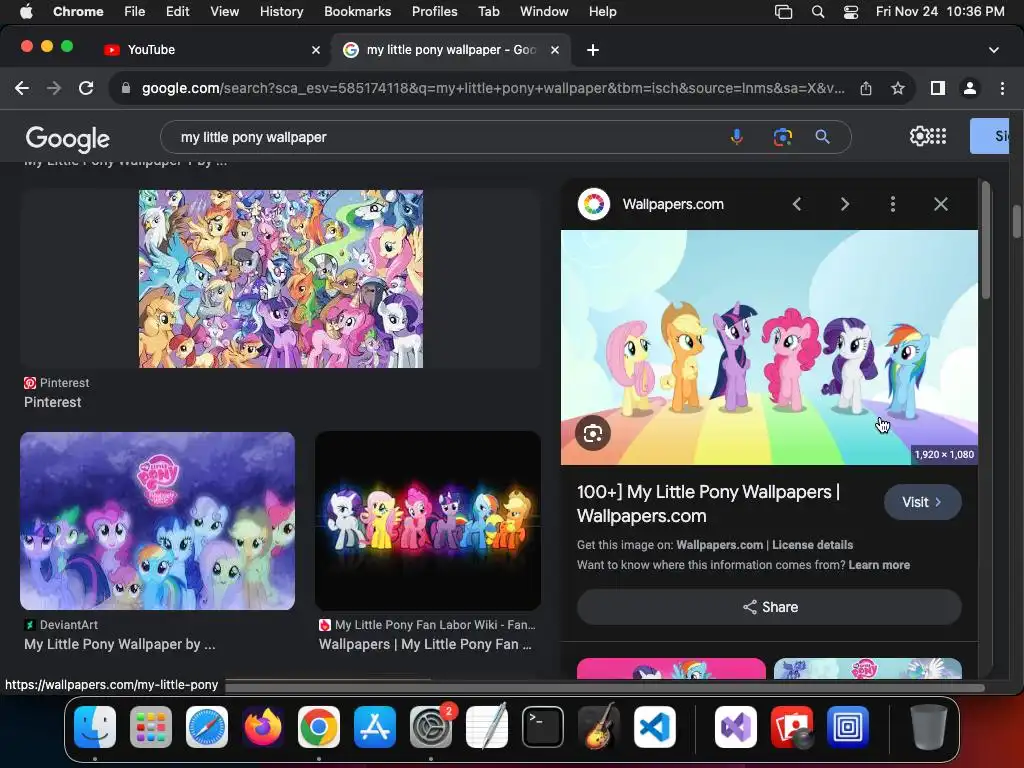
Task: Click the preview panel vertical scrollbar
Action: coord(985,240)
